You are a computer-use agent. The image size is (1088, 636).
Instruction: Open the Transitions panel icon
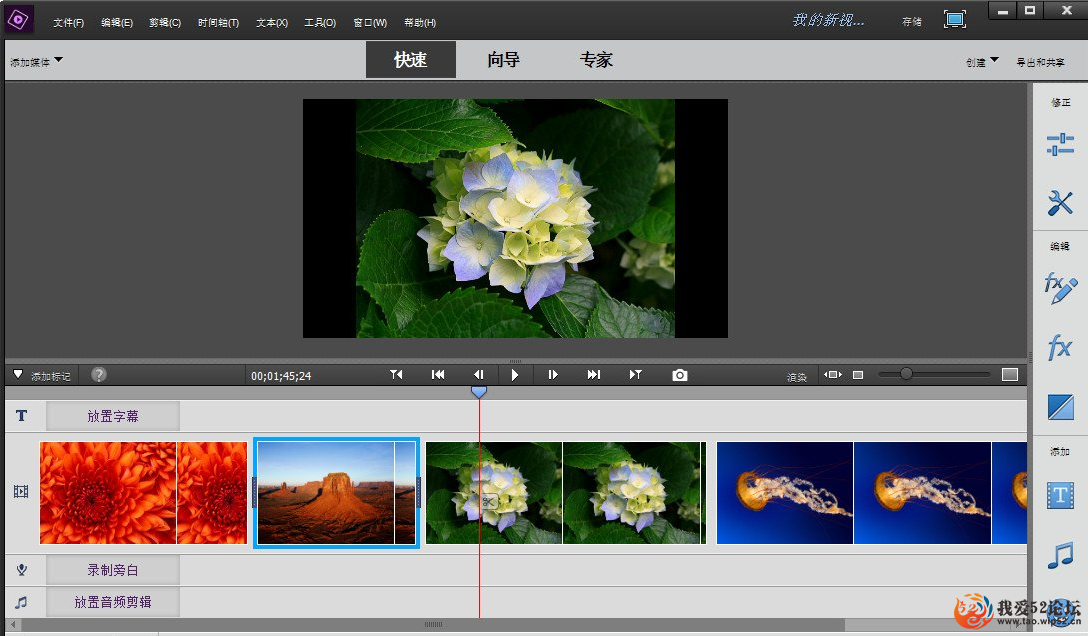(x=1060, y=407)
